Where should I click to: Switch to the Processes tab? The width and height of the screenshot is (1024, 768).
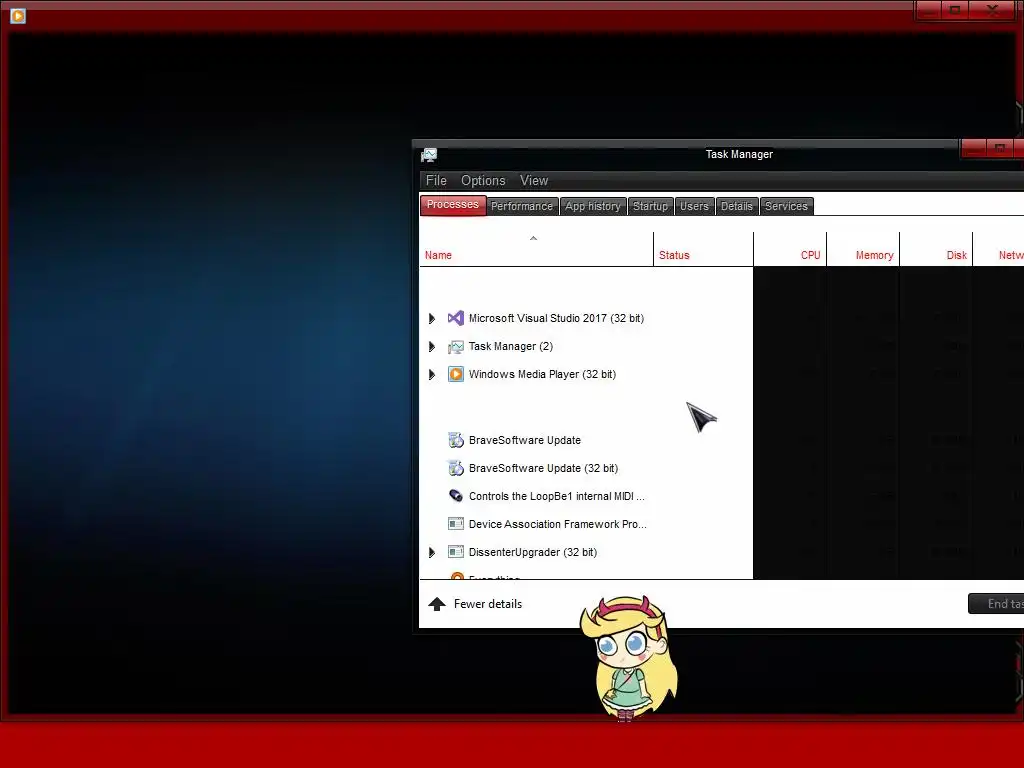453,204
